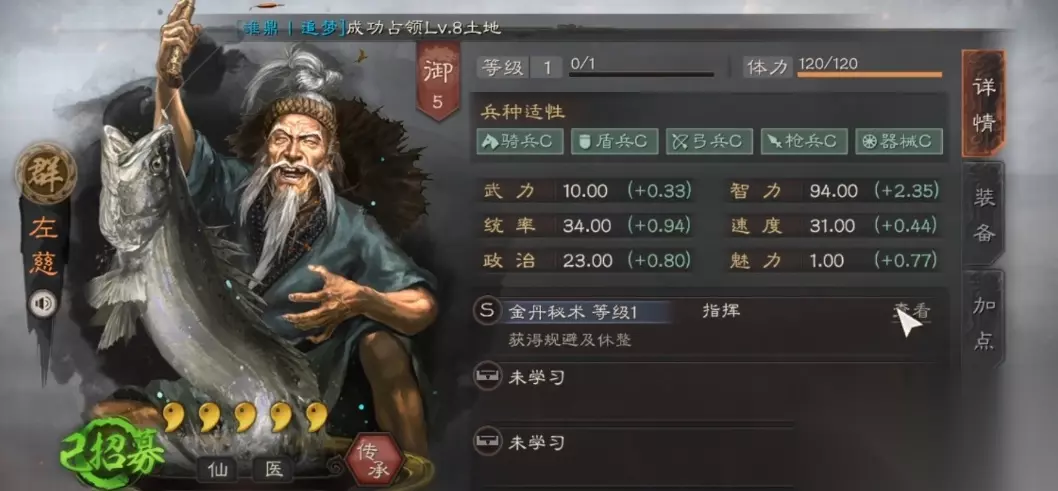
Task: Select the 枪兵C spear troop icon
Action: pyautogui.click(x=804, y=141)
